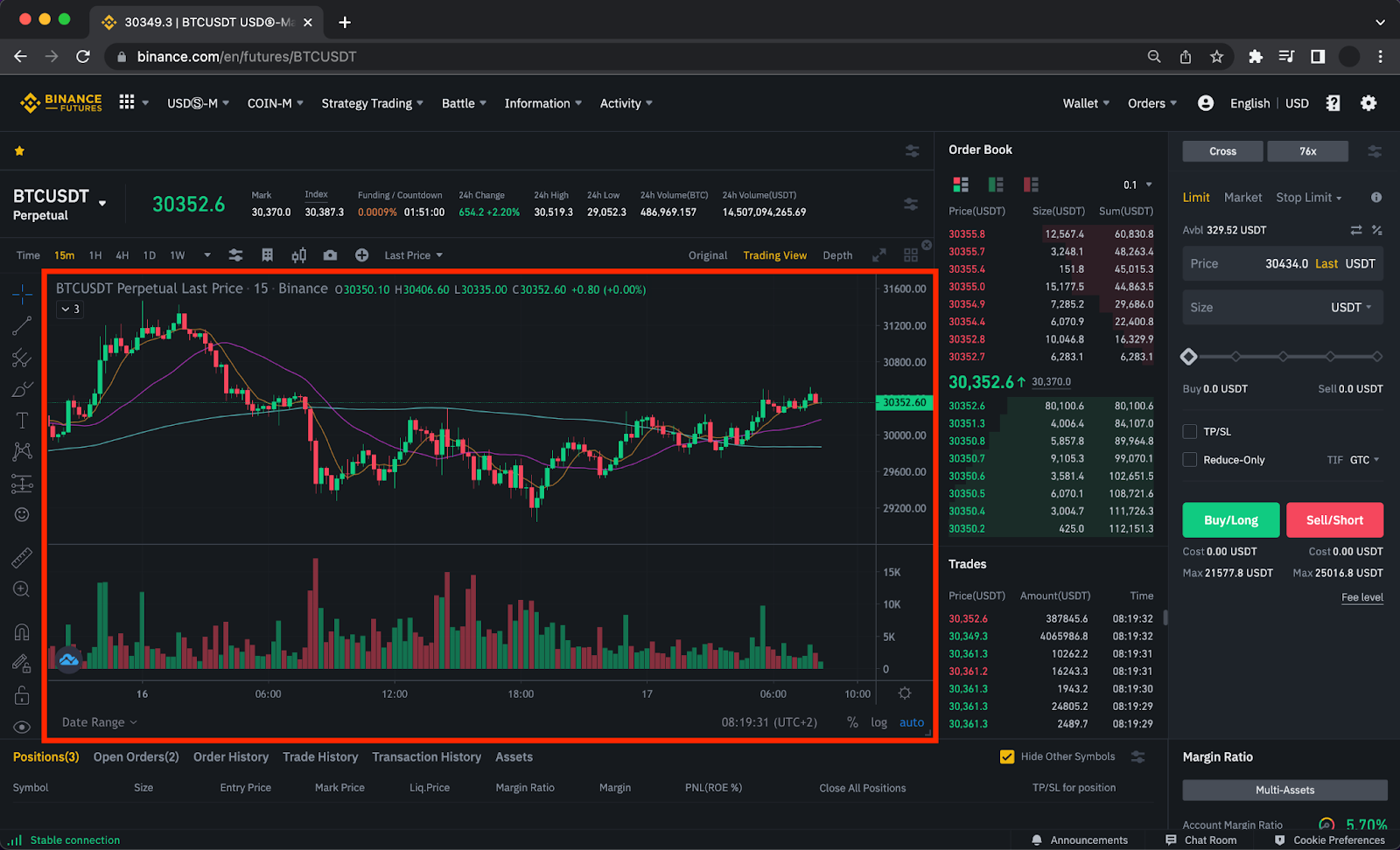Toggle auto scale on chart

[x=912, y=722]
